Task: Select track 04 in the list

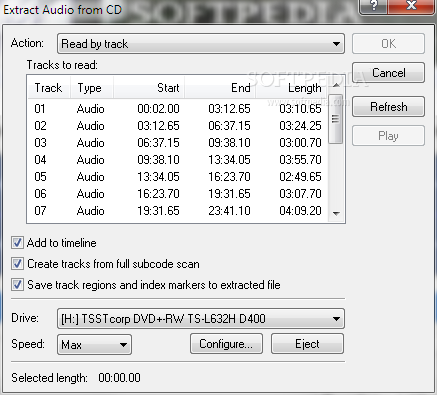Action: pyautogui.click(x=178, y=160)
